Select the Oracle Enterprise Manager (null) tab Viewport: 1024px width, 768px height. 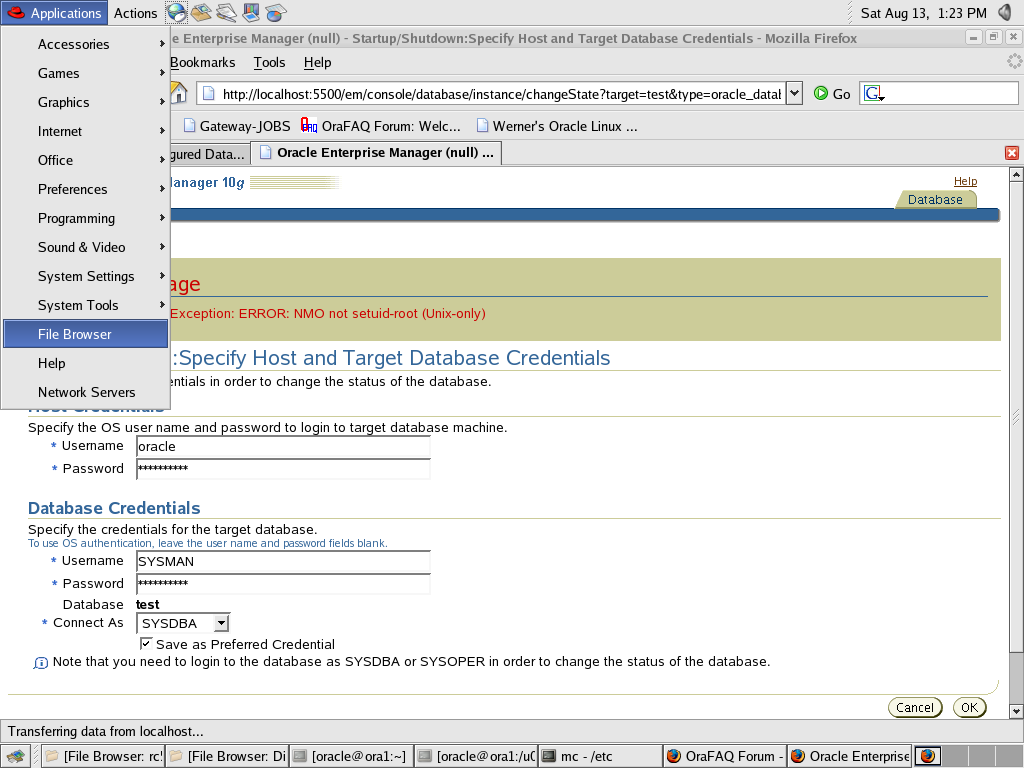coord(376,153)
